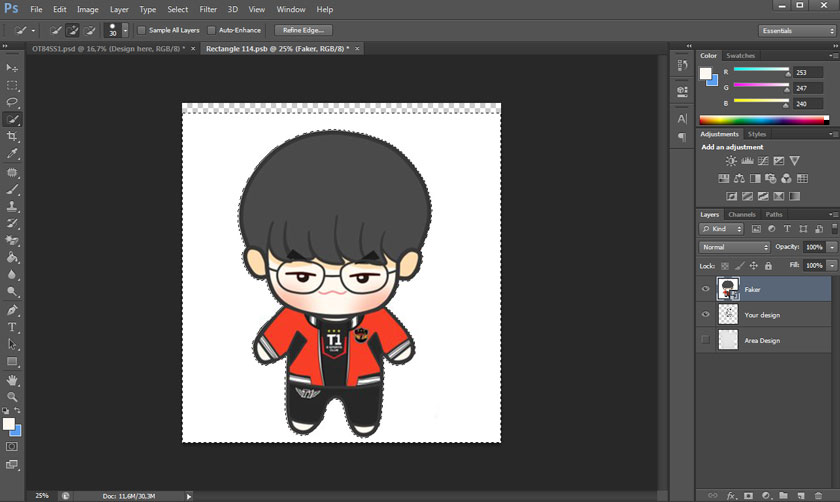840x502 pixels.
Task: Open the Normal blend mode dropdown
Action: (x=735, y=247)
